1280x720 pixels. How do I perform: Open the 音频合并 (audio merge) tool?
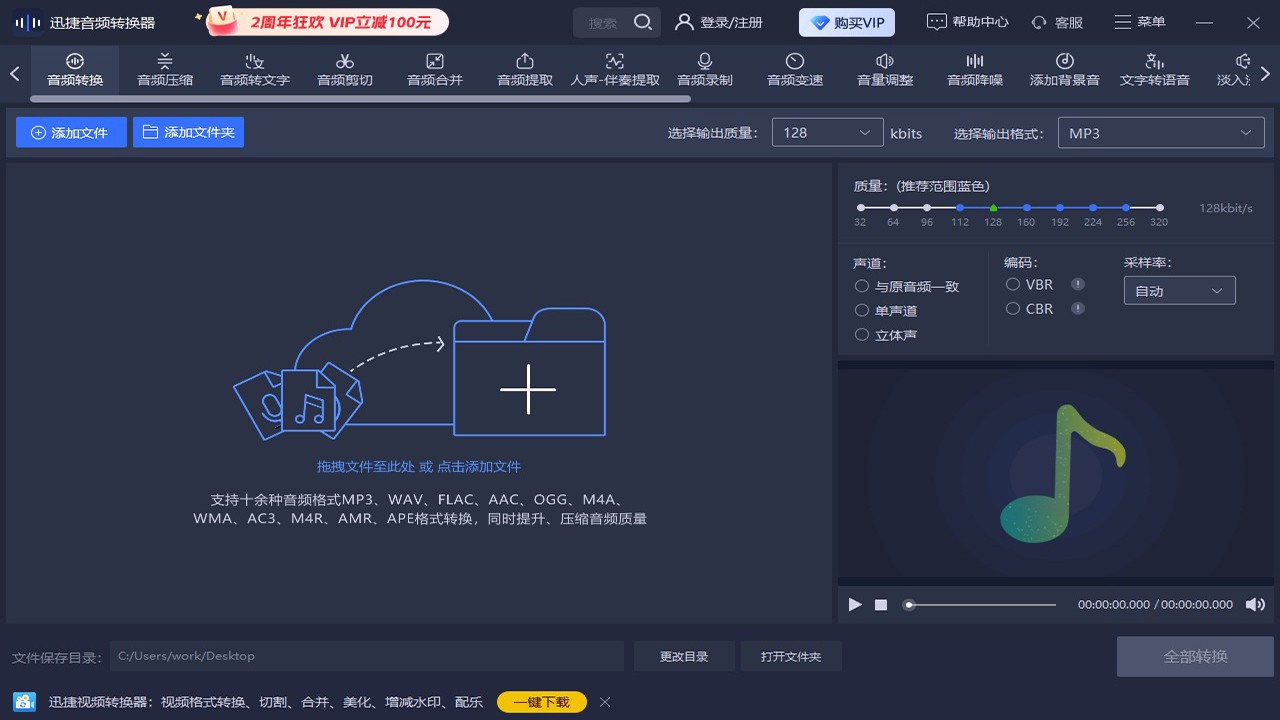(434, 70)
